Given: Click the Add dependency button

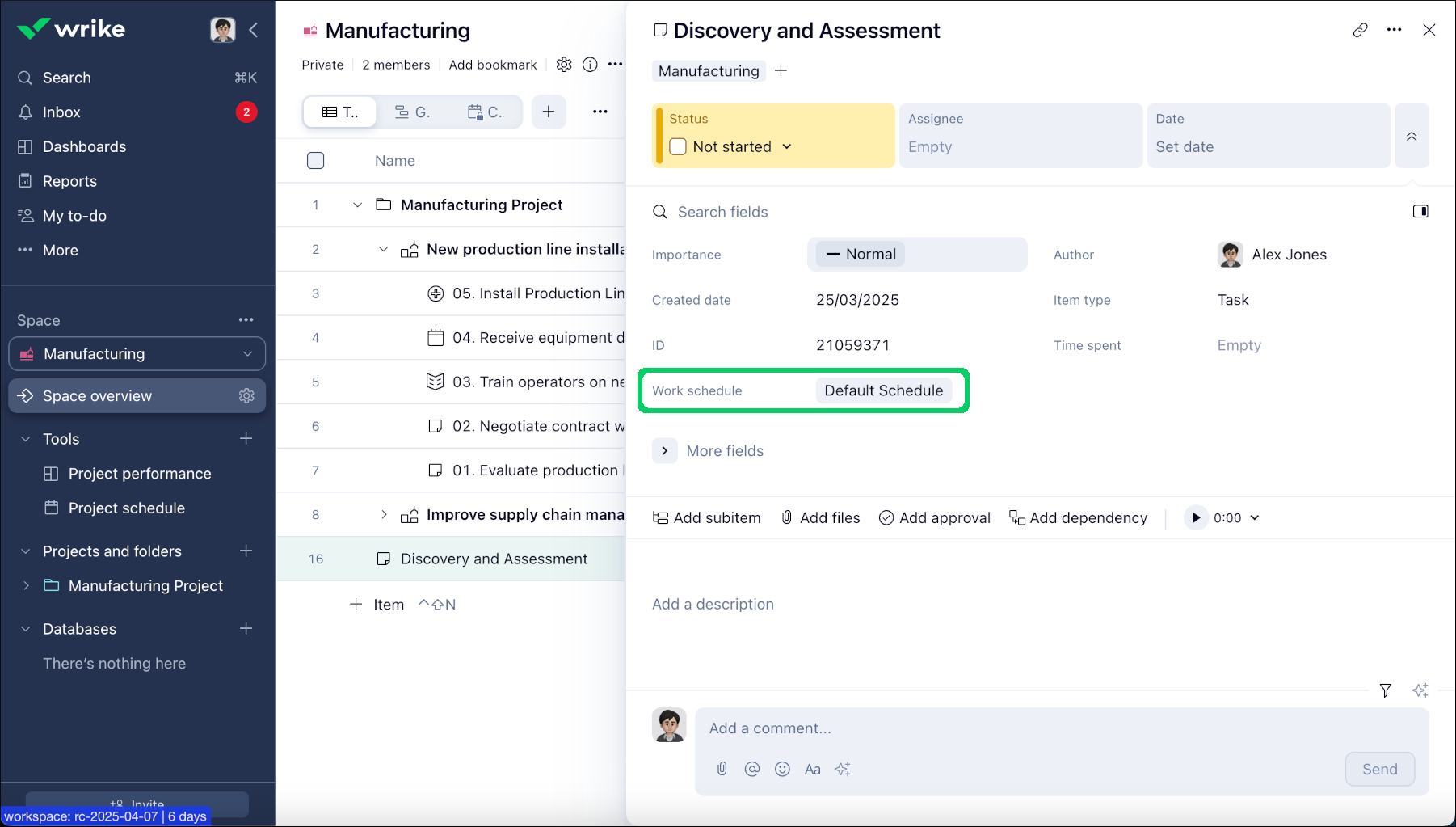Looking at the screenshot, I should pos(1078,518).
